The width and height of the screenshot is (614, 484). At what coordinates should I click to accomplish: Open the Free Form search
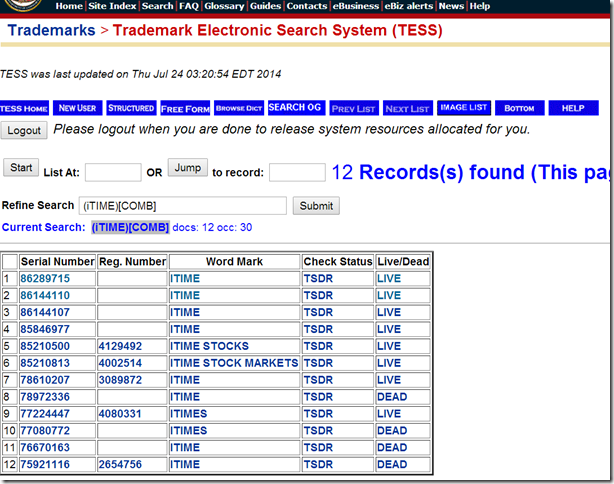coord(185,108)
